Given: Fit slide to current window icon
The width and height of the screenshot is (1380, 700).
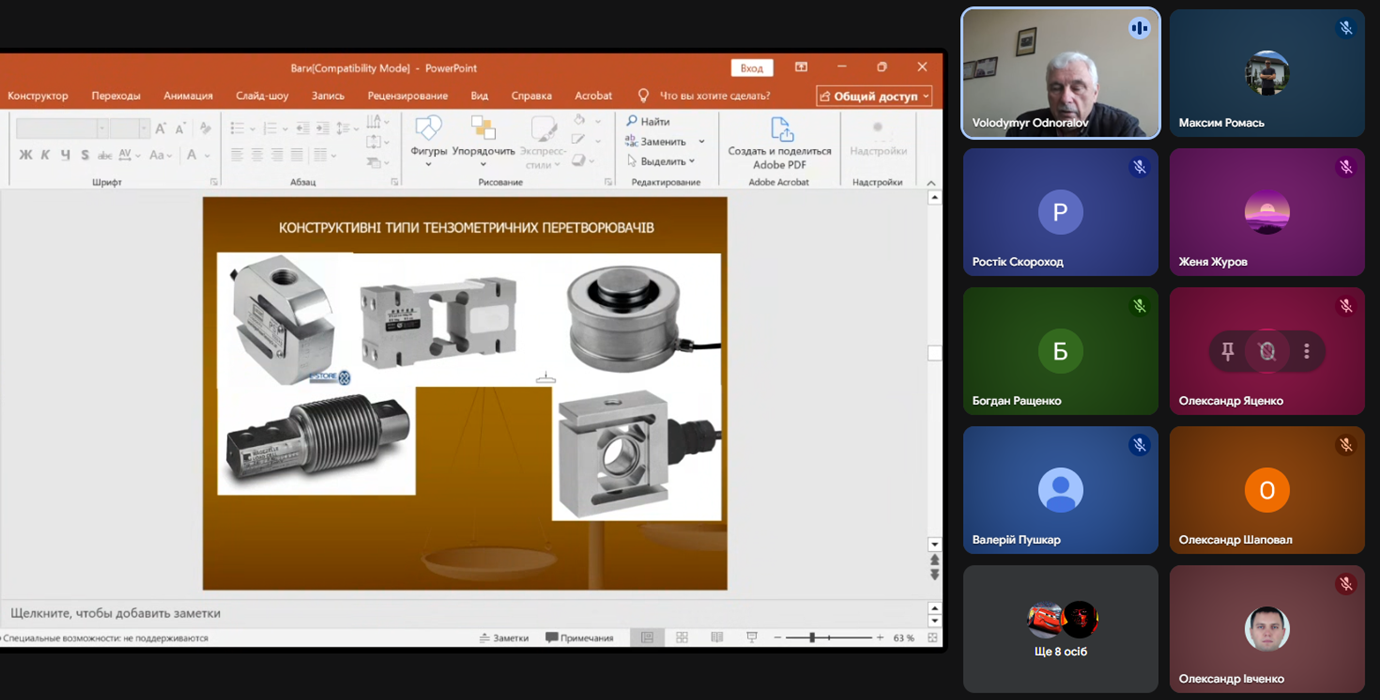Looking at the screenshot, I should (x=932, y=638).
